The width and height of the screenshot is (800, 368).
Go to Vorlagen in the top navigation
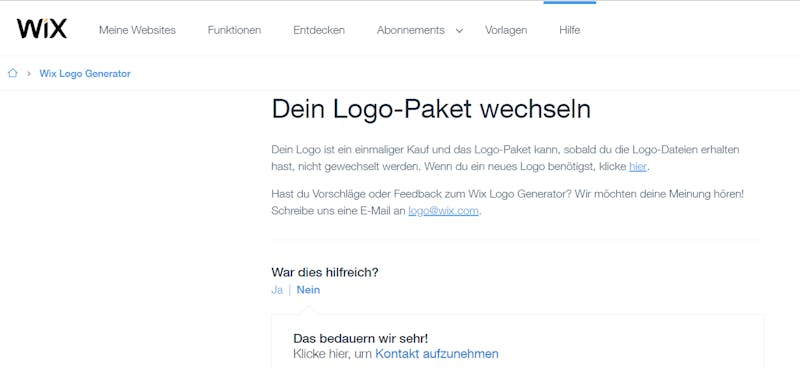pos(506,30)
